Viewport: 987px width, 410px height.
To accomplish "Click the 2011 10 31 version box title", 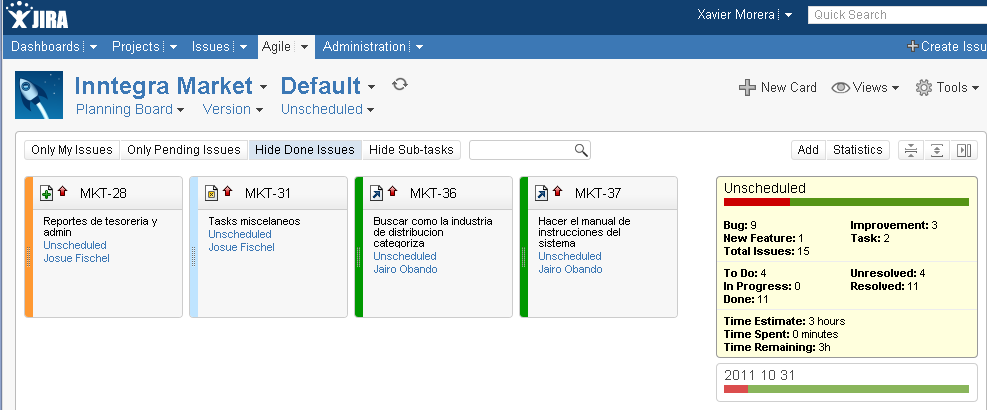I will pos(759,375).
